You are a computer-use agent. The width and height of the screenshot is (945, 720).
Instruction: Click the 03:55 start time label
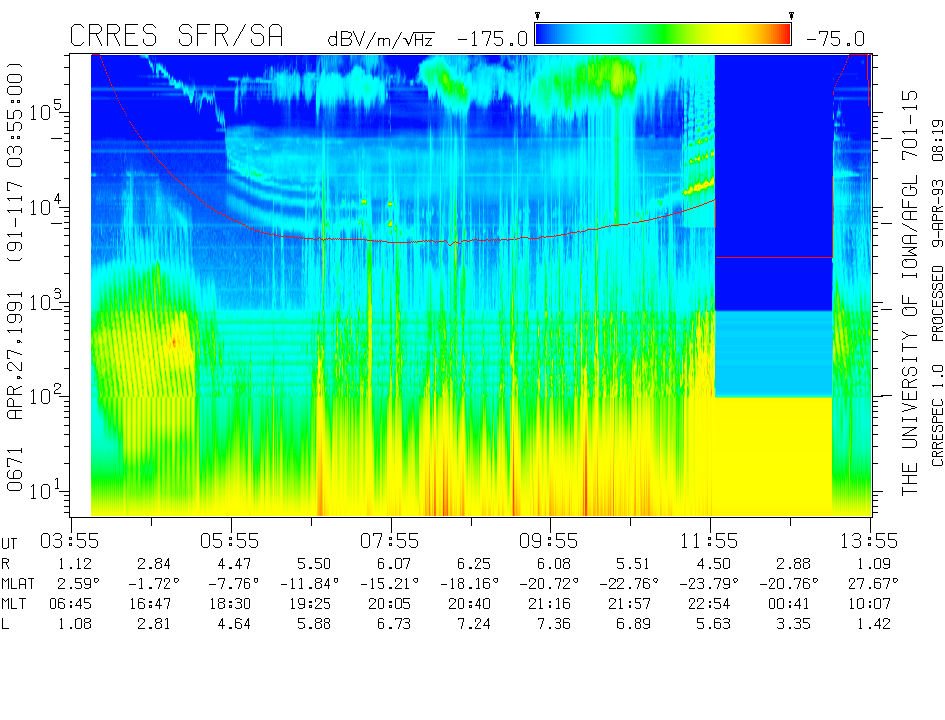70,541
